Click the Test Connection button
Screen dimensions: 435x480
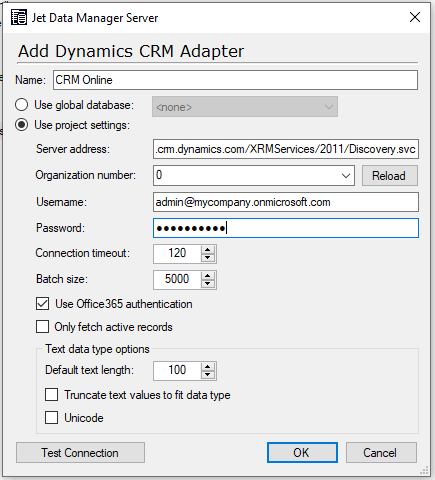pos(80,453)
